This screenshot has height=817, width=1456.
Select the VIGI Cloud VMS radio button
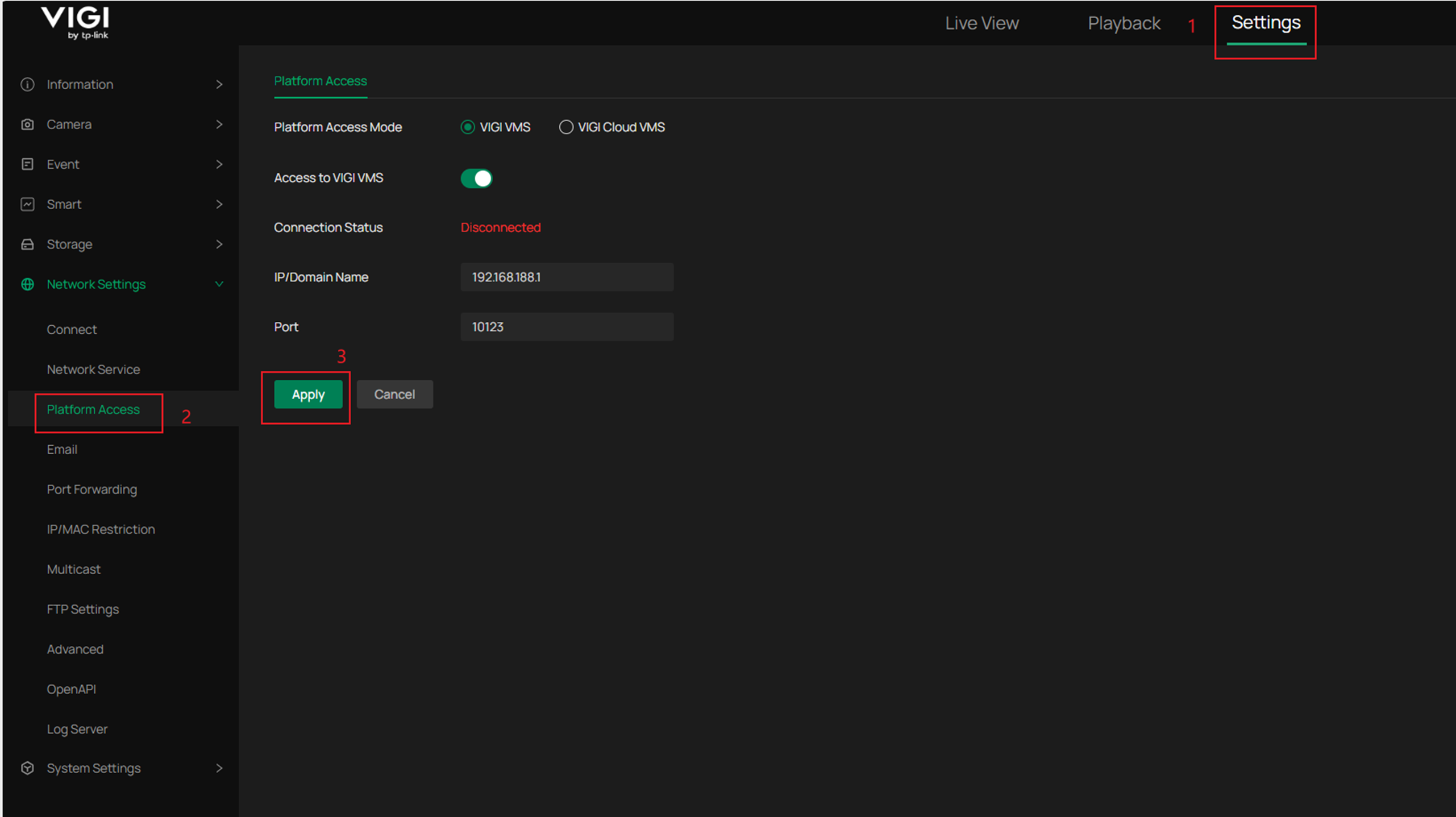tap(565, 127)
